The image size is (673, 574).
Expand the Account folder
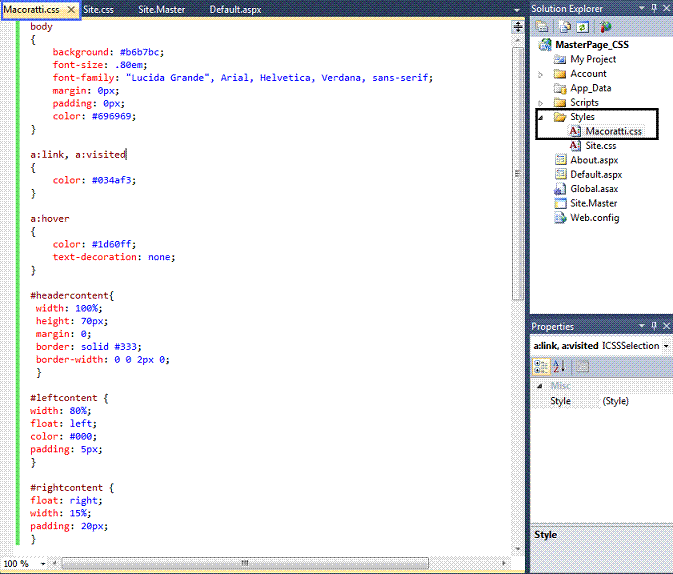click(541, 74)
